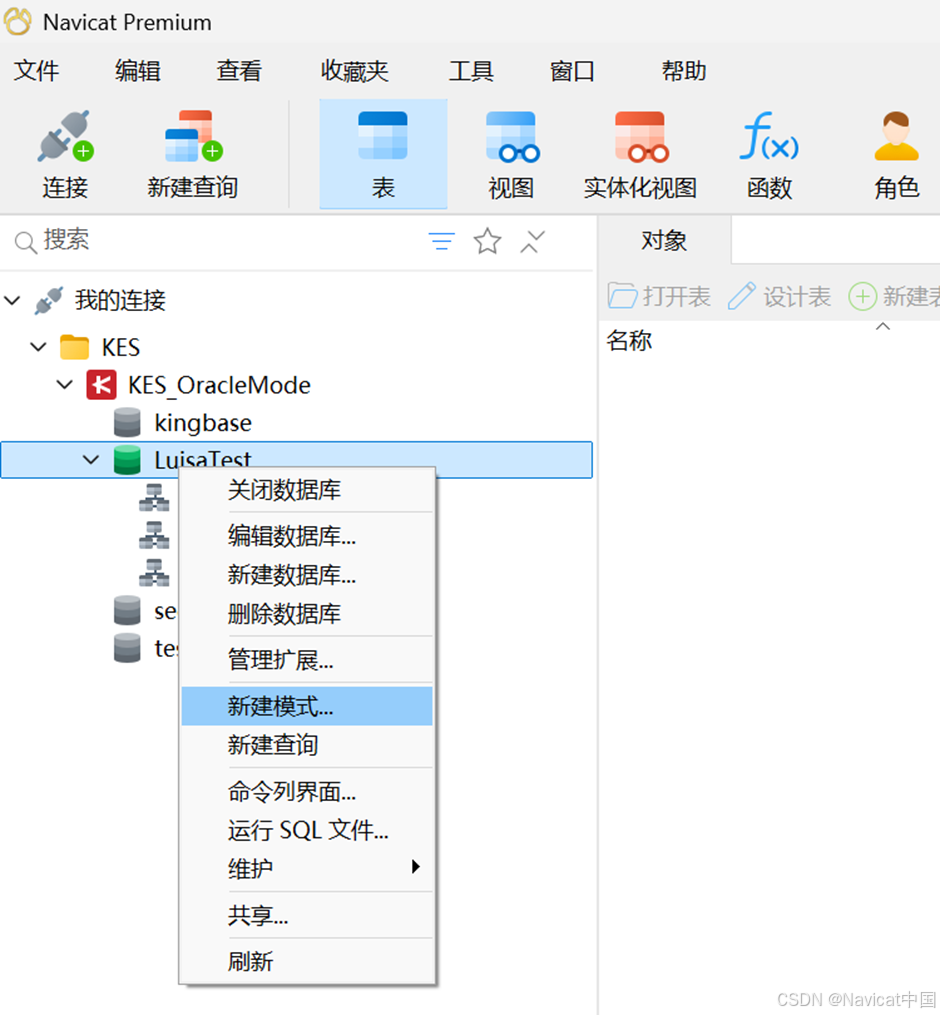
Task: Choose Close Database (关闭数据库) in context menu
Action: 307,490
